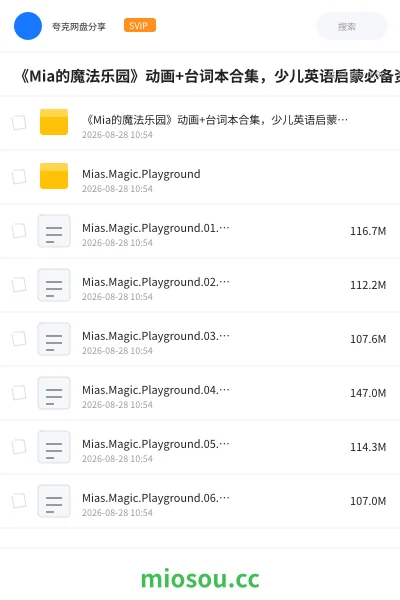Select checkbox of Mias.Magic.Playground.06 file
Image resolution: width=400 pixels, height=600 pixels.
(19, 501)
